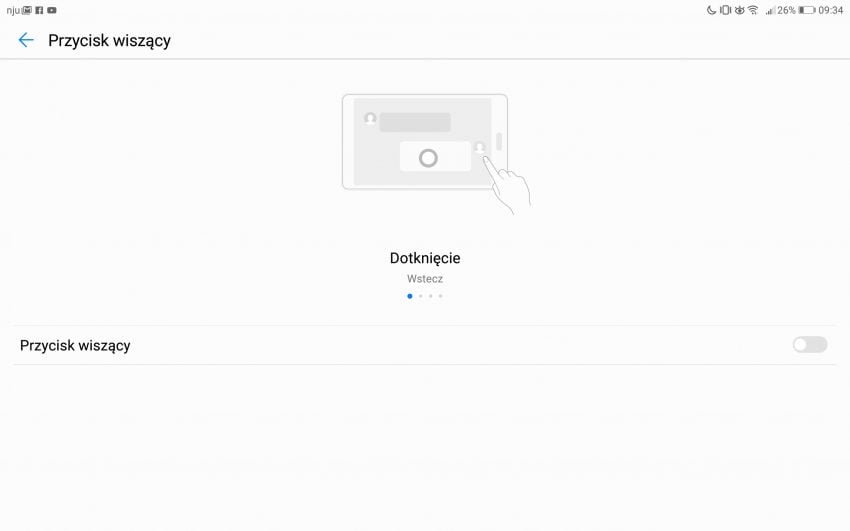Tap the Przycisk wiszący settings row label
This screenshot has width=850, height=531.
coord(75,345)
